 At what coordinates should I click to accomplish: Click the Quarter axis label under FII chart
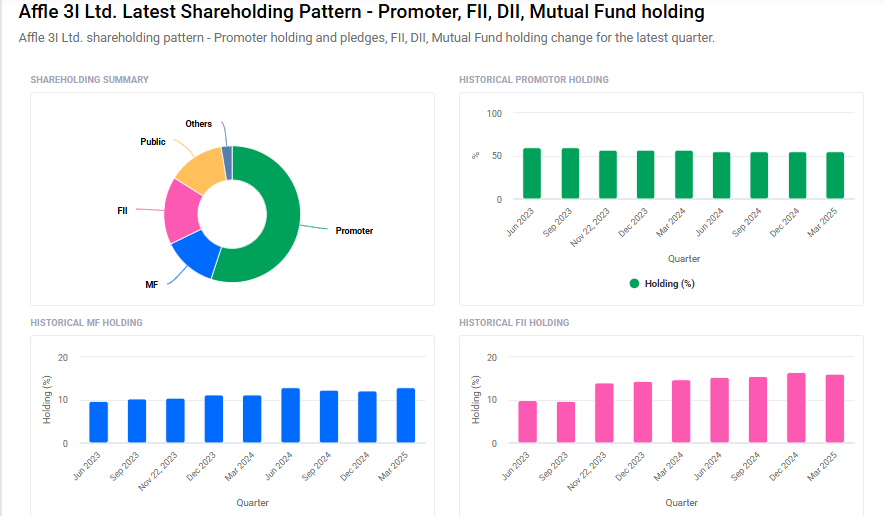tap(682, 503)
